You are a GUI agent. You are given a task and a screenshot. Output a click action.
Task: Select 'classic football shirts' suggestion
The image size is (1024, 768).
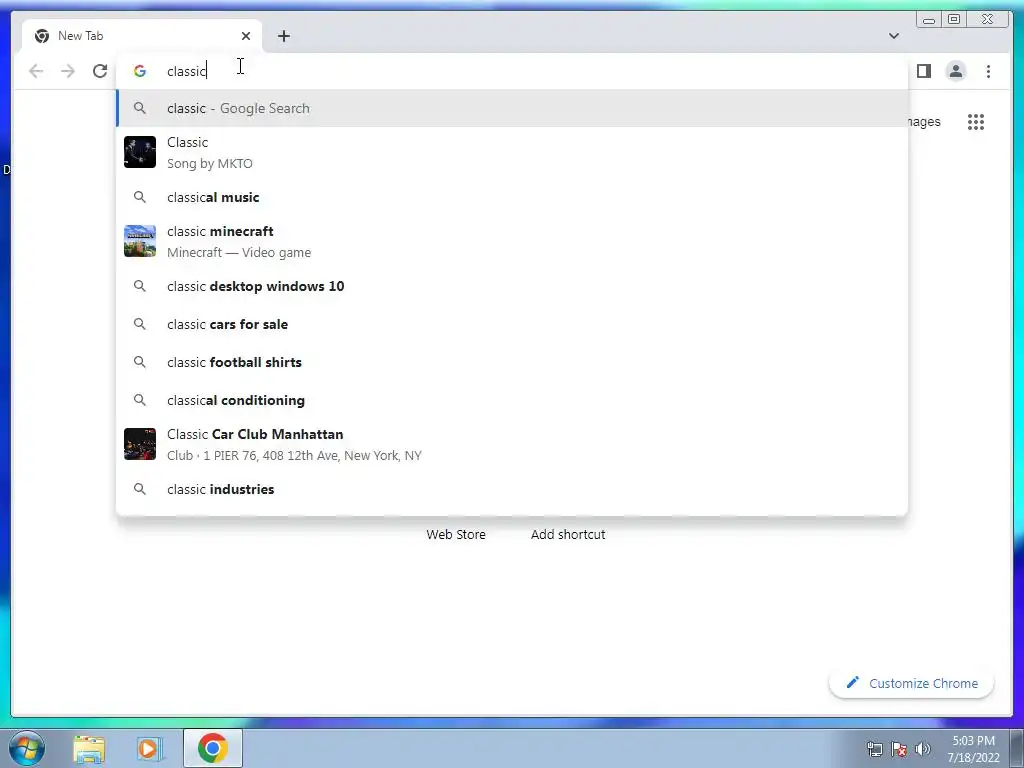click(512, 362)
